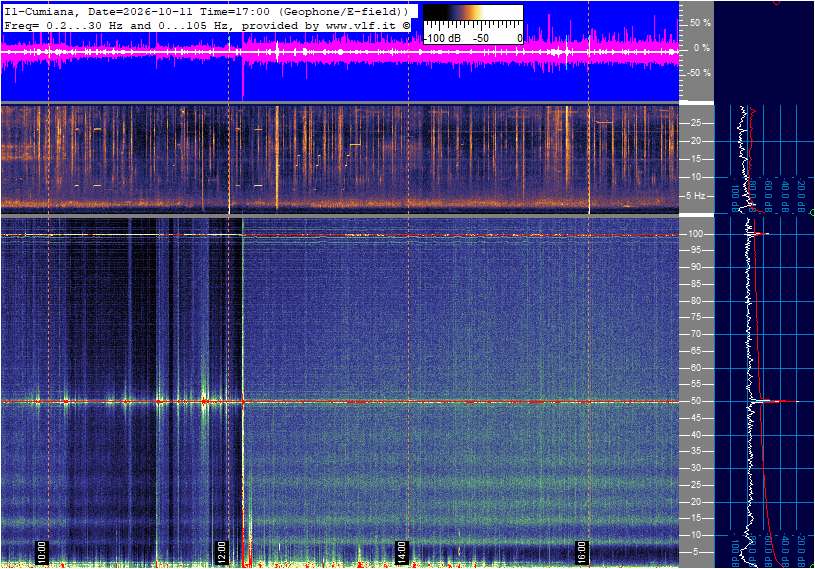
Task: Click the '60' frequency axis label
Action: (x=695, y=368)
